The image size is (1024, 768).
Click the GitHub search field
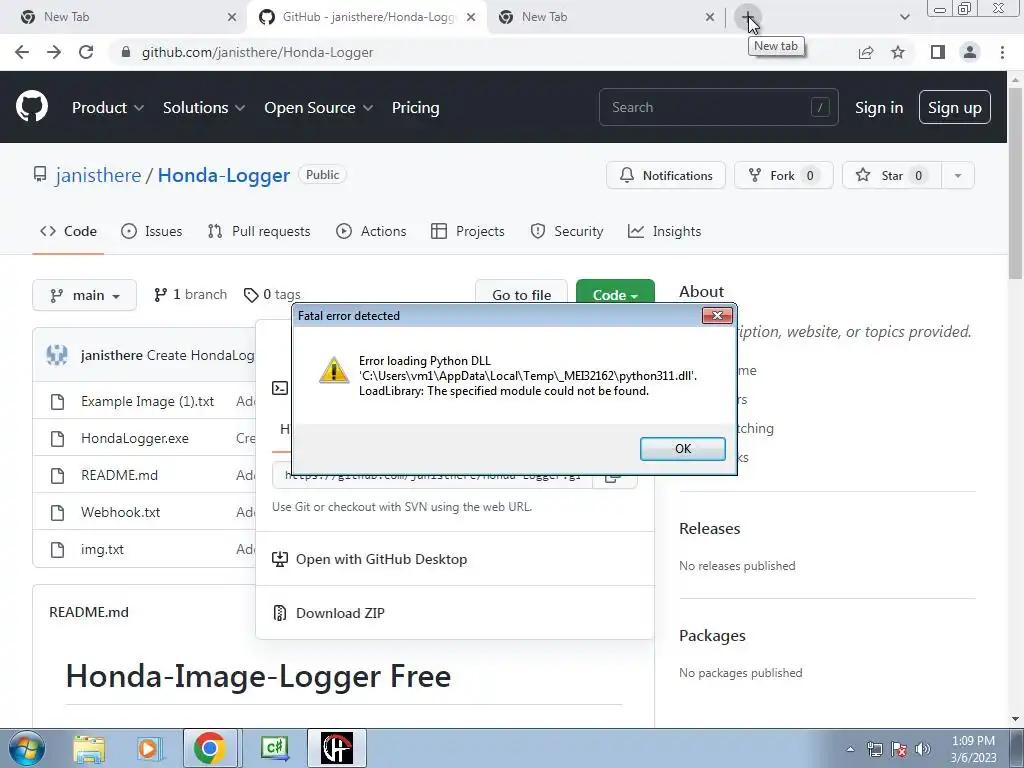point(718,107)
